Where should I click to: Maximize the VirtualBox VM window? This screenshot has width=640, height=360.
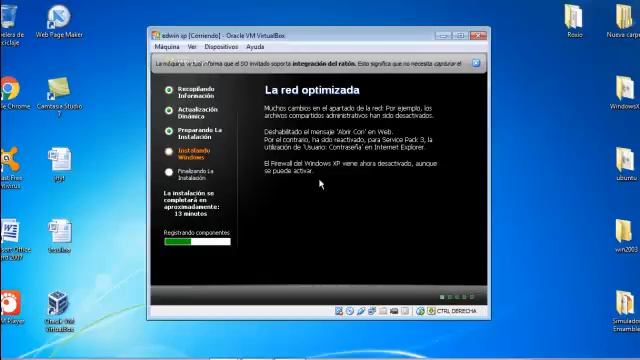point(460,36)
